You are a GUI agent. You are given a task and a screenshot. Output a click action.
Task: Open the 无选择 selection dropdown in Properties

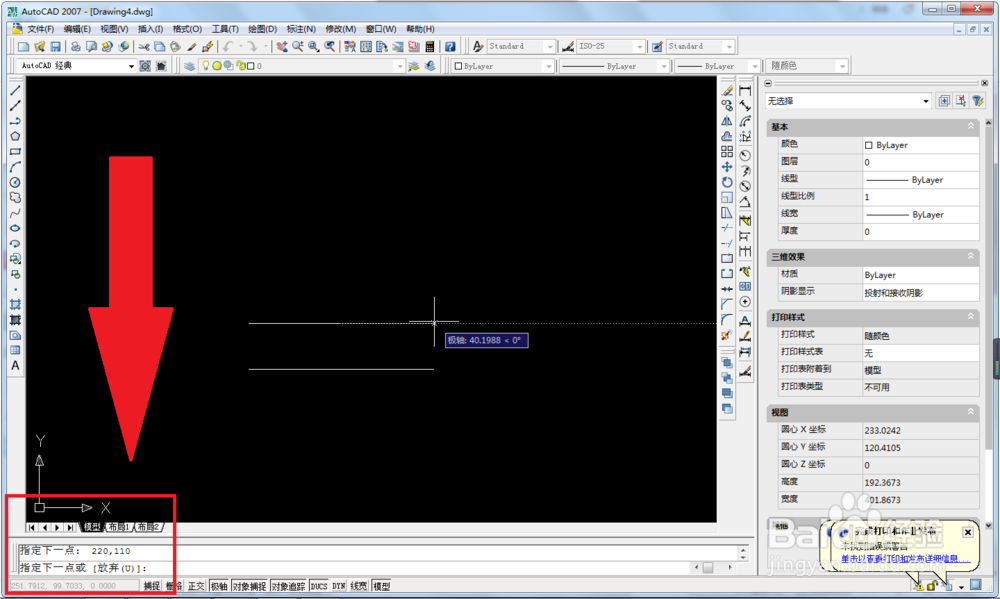(x=925, y=101)
